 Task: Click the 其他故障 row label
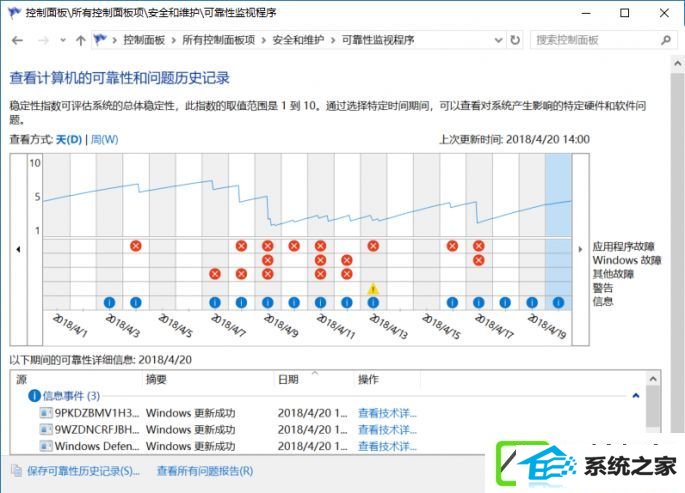pos(613,274)
